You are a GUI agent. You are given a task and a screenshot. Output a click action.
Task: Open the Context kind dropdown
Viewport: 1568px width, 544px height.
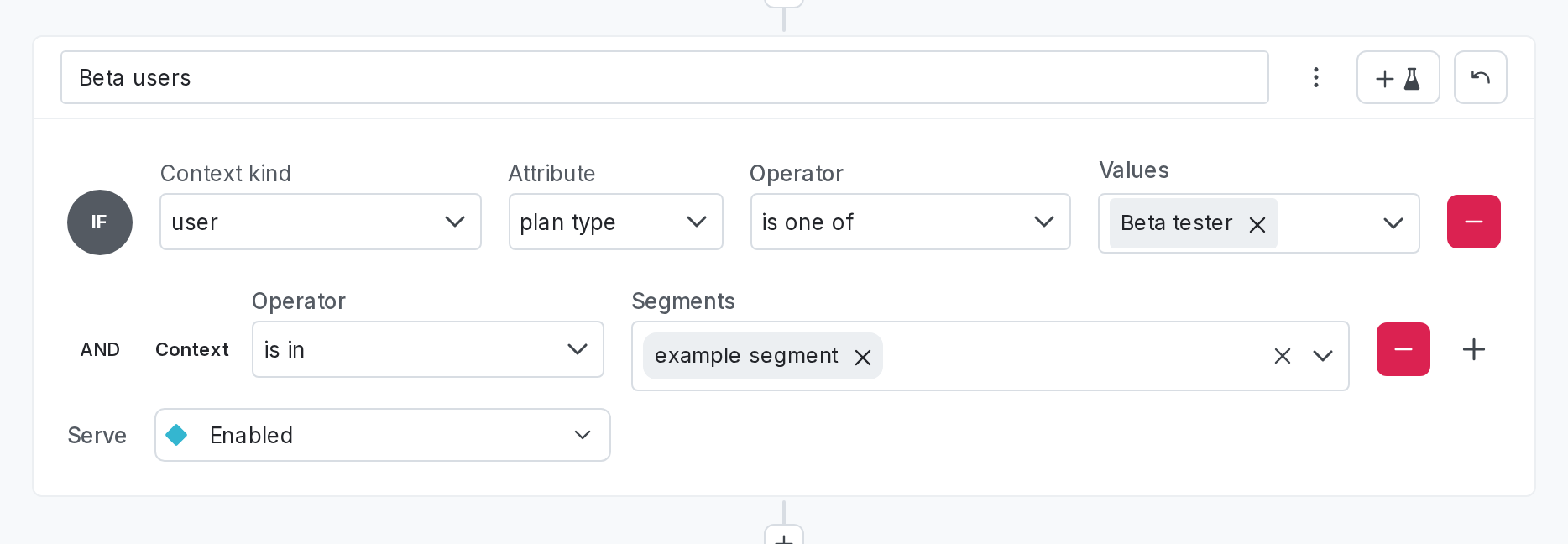(320, 222)
